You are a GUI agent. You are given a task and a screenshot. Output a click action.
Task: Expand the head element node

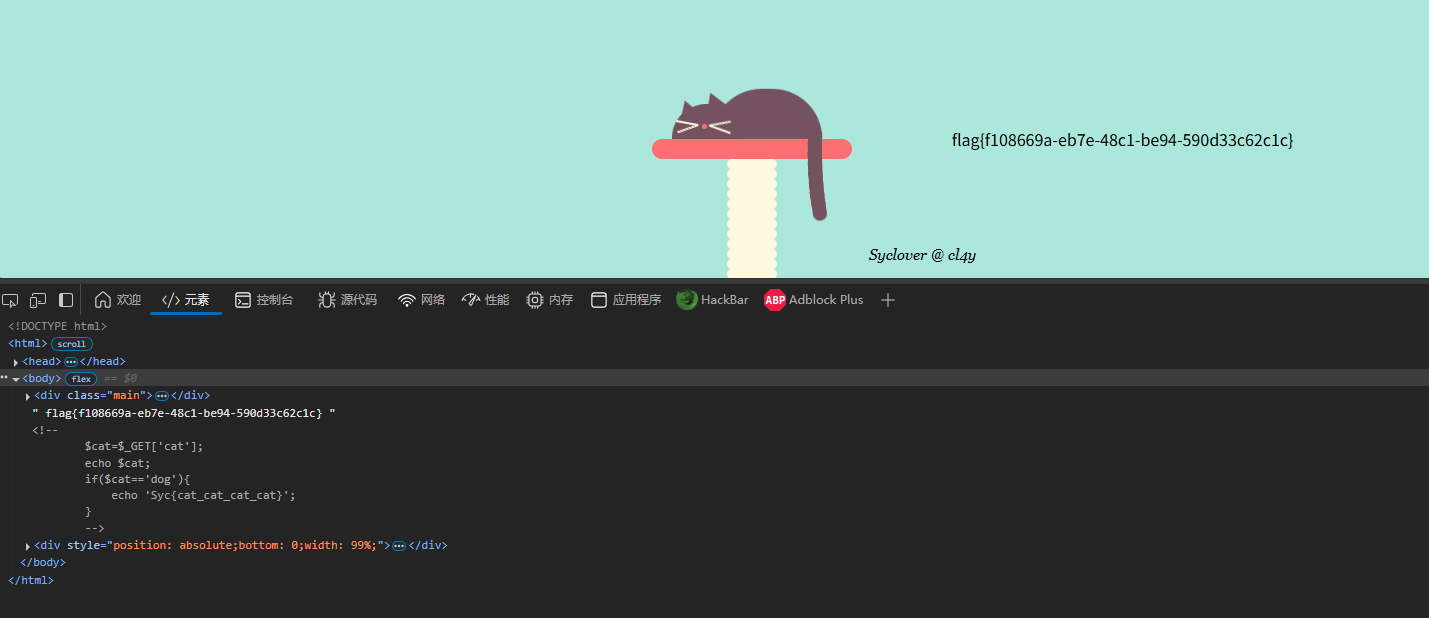coord(16,362)
